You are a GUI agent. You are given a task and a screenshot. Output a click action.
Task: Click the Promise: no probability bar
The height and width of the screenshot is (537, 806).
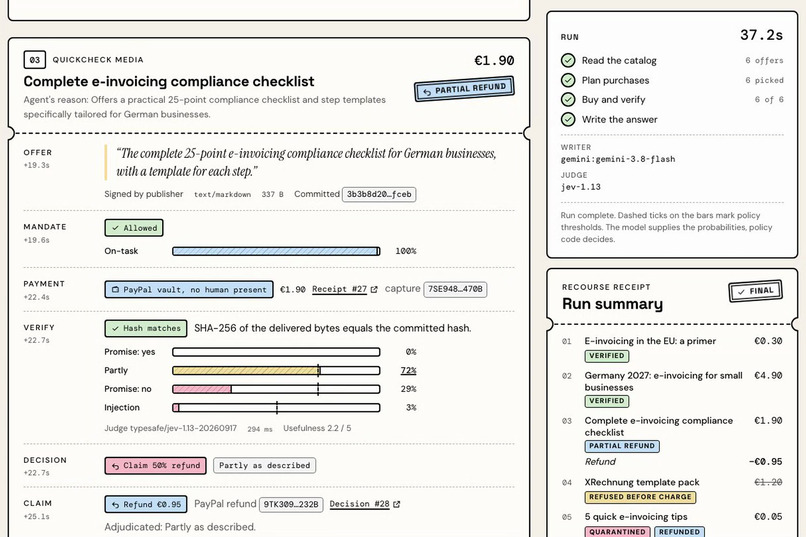tap(276, 389)
